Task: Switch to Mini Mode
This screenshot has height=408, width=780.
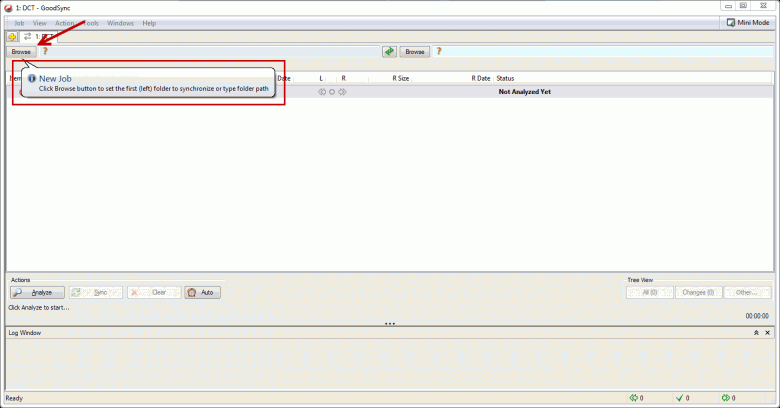Action: coord(748,23)
